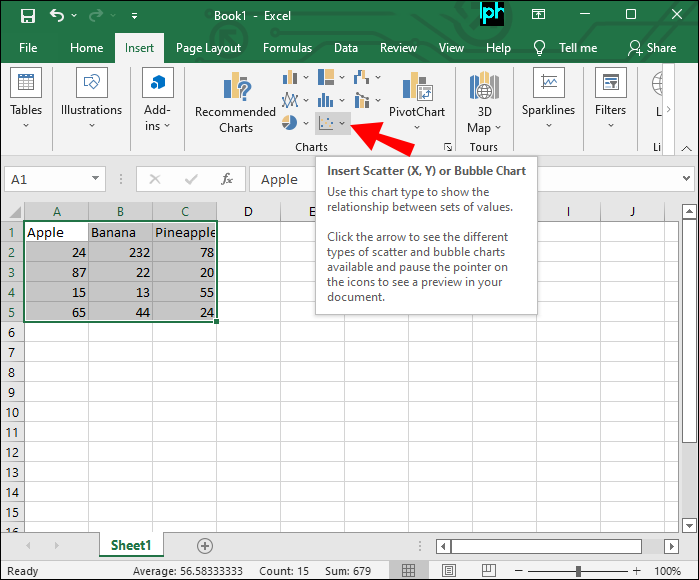Insert a Scatter or Bubble chart
This screenshot has width=699, height=580.
click(x=326, y=123)
